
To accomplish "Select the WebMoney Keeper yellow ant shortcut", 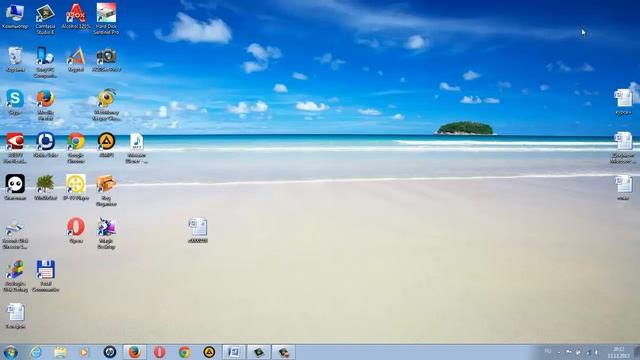I will [x=106, y=105].
